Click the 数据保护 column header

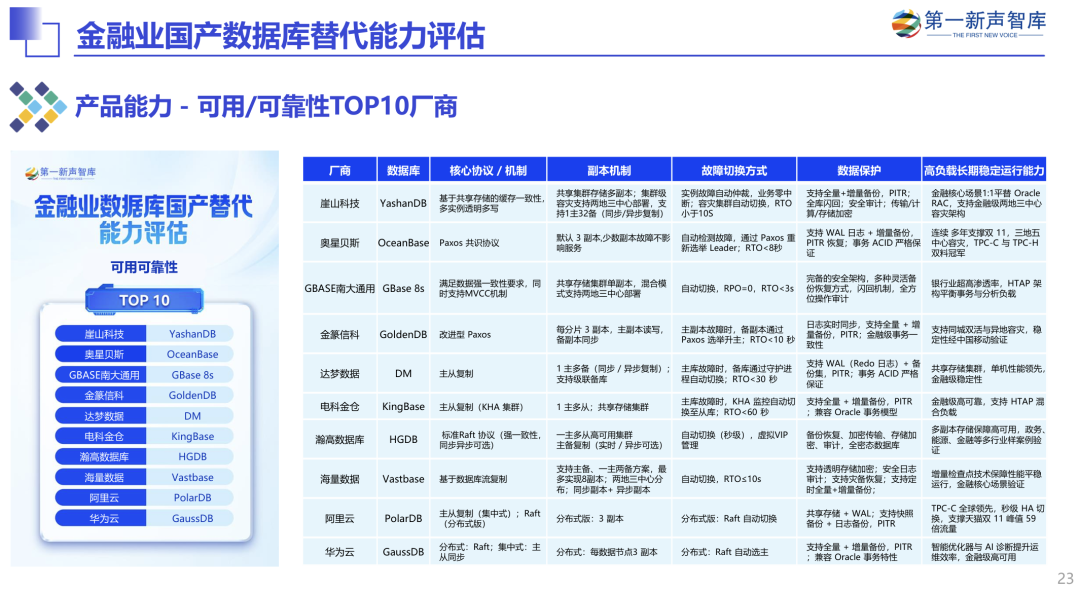pos(859,170)
